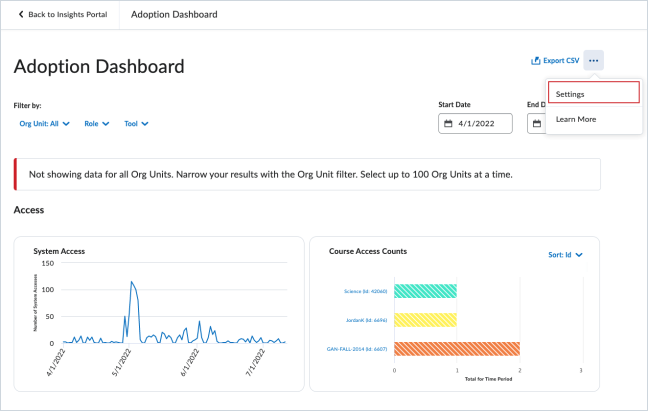Open the Role filter dropdown
Image resolution: width=648 pixels, height=411 pixels.
coord(97,124)
